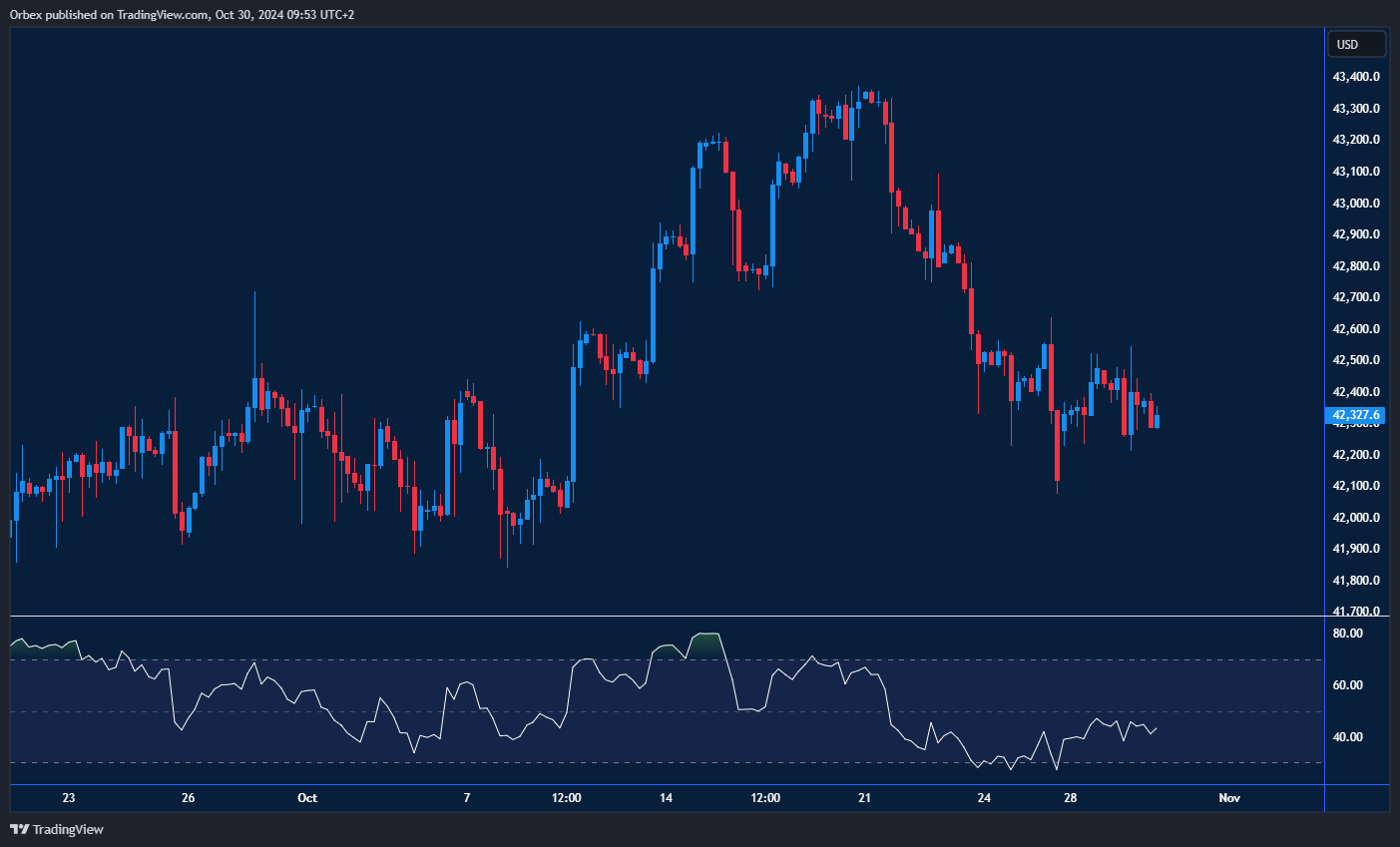Click the 21 date marker on time axis
The image size is (1400, 847).
864,798
